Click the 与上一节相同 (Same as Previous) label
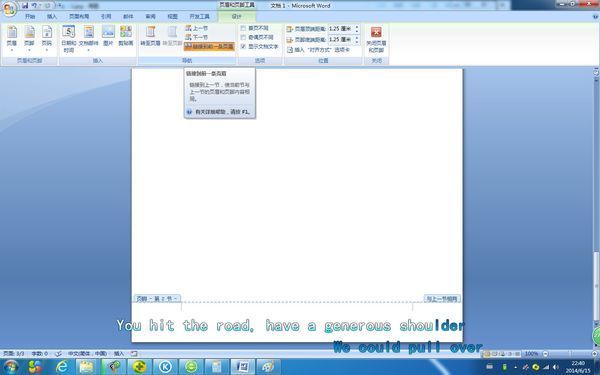Screen dimensions: 600x375 pyautogui.click(x=442, y=299)
